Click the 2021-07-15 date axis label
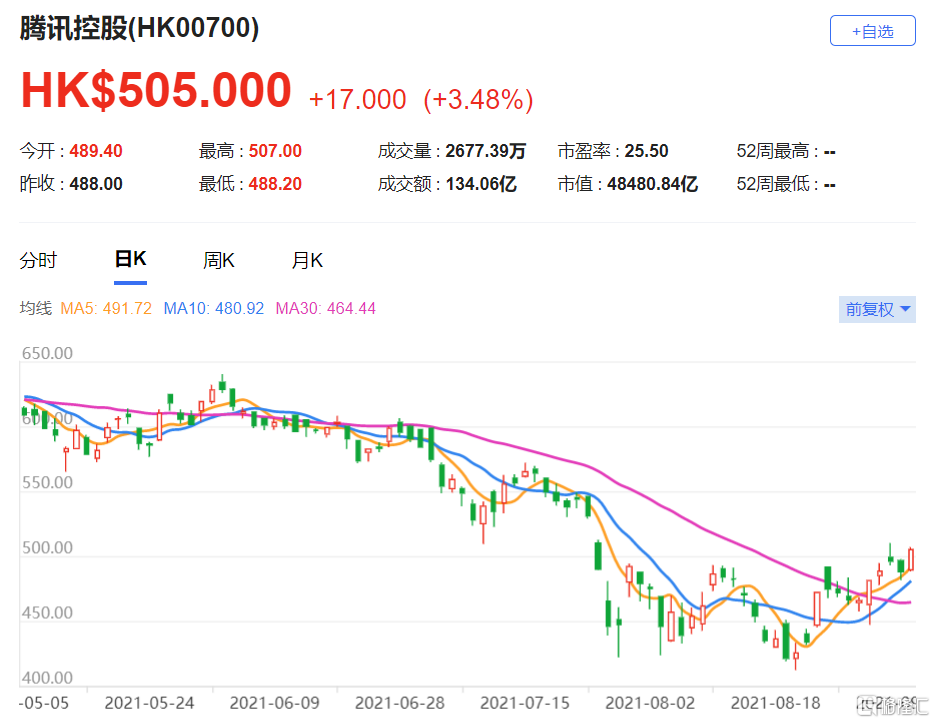The image size is (936, 723). coord(525,703)
